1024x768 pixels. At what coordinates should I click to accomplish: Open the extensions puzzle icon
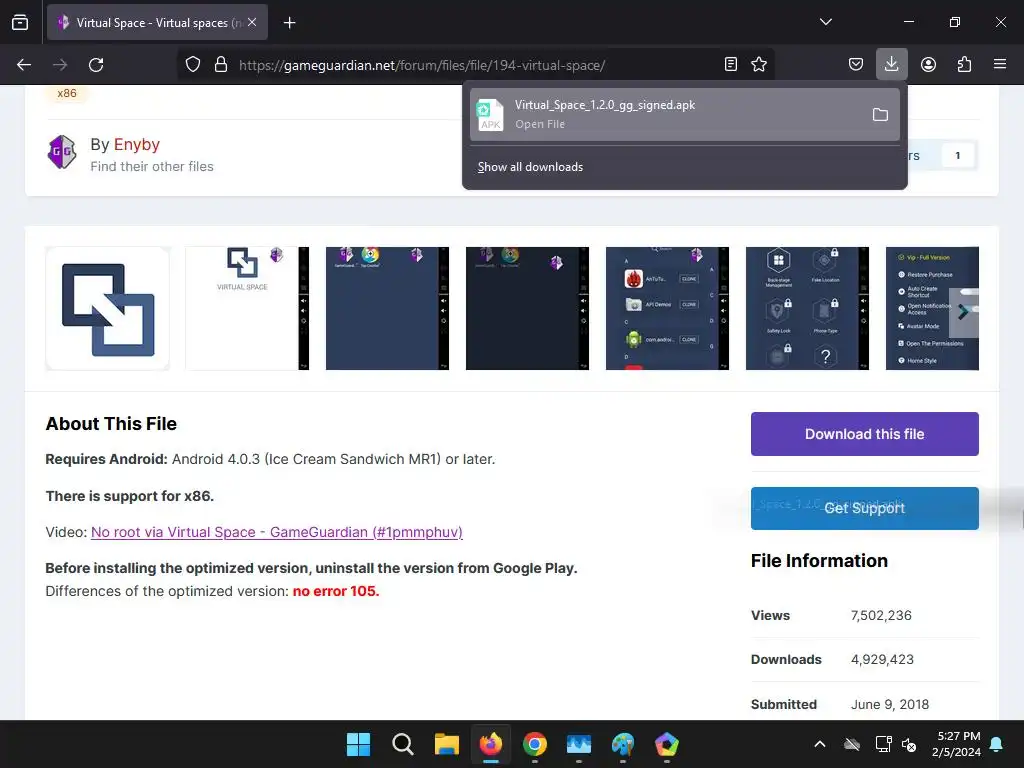pos(964,64)
